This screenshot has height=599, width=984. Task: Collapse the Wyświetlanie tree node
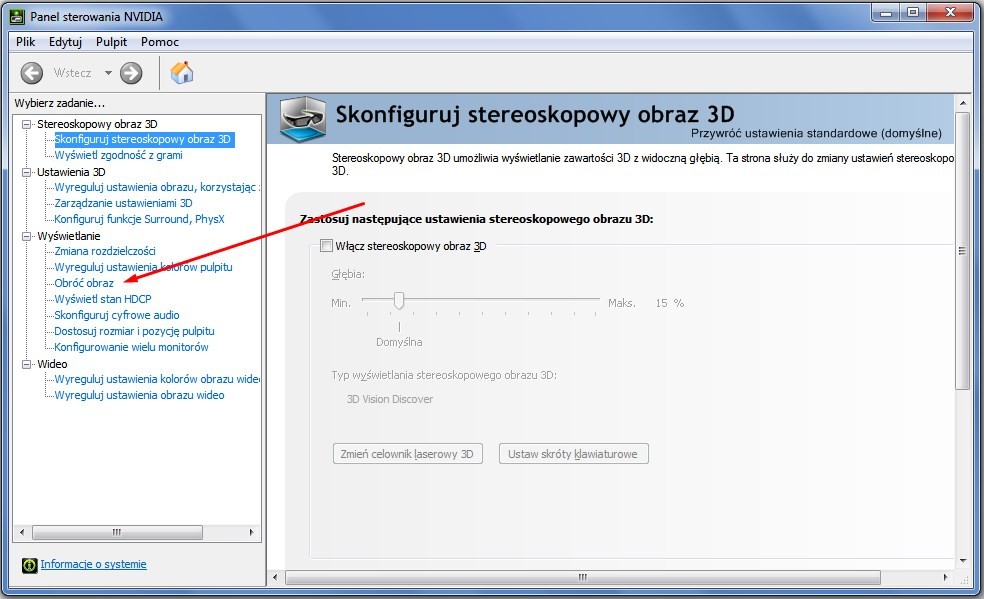[26, 236]
